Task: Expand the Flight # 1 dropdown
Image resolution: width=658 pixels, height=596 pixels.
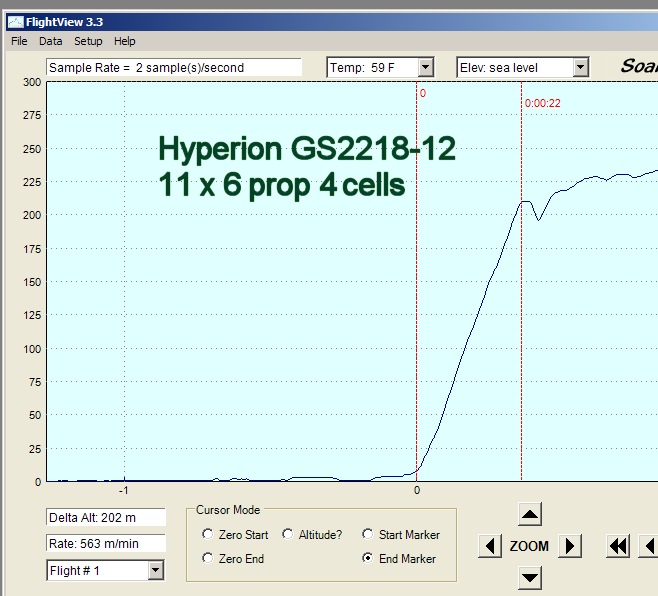Action: [155, 570]
